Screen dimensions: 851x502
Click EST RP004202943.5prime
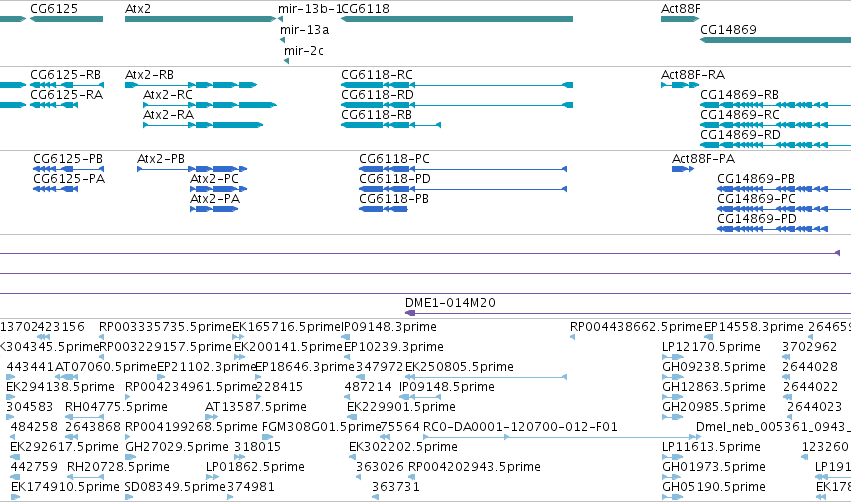pos(474,467)
